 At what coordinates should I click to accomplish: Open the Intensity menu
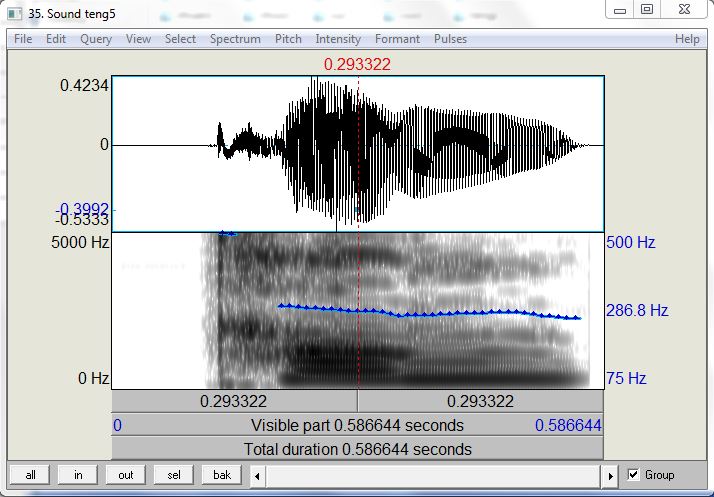338,39
